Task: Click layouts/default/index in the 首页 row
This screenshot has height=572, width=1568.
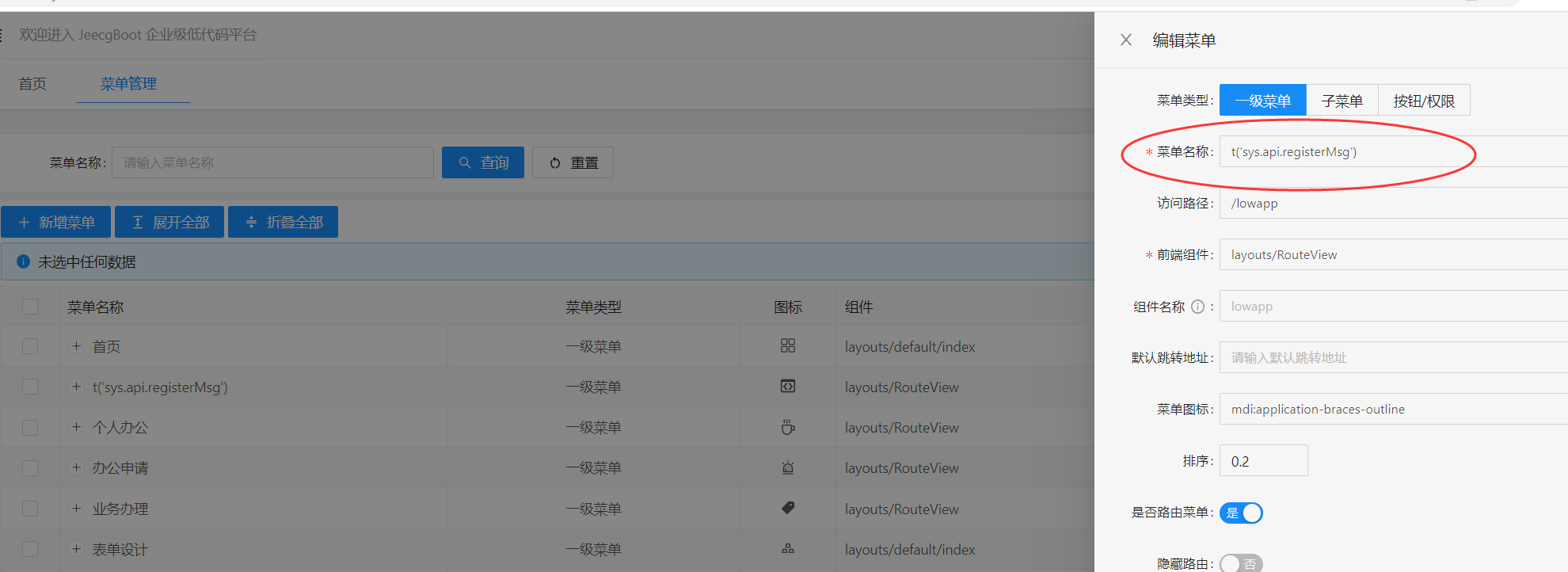Action: pyautogui.click(x=910, y=346)
